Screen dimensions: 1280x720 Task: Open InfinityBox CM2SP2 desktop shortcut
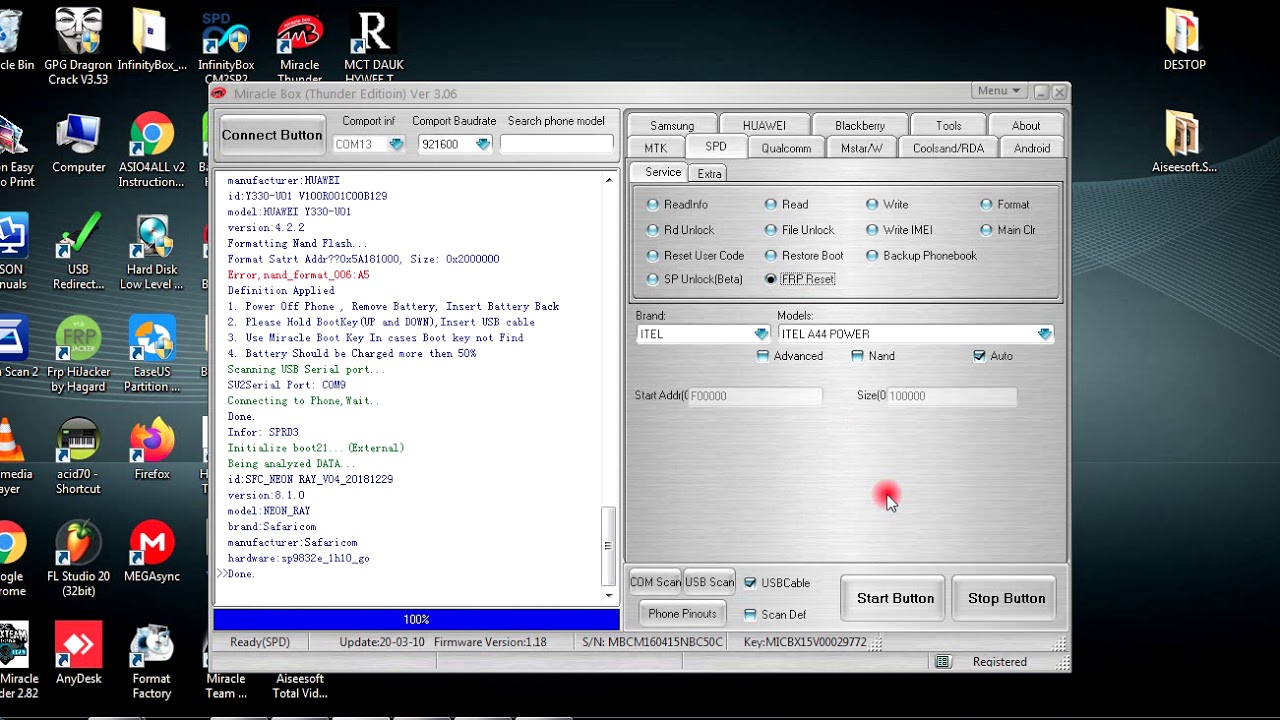click(x=226, y=48)
